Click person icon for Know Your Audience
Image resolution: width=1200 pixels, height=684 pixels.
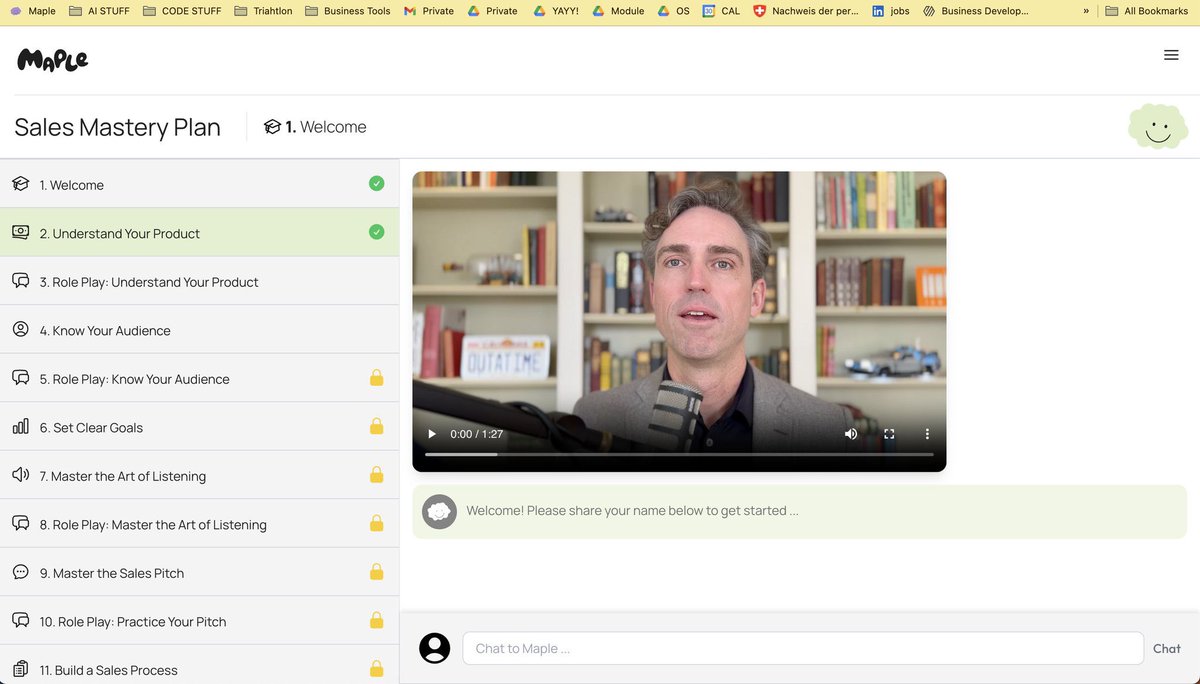coord(20,329)
